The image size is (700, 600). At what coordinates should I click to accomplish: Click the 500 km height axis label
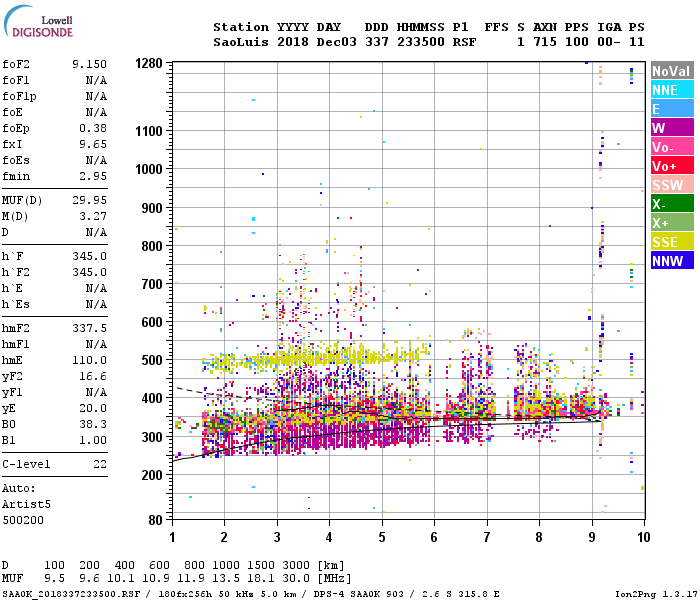pyautogui.click(x=152, y=360)
